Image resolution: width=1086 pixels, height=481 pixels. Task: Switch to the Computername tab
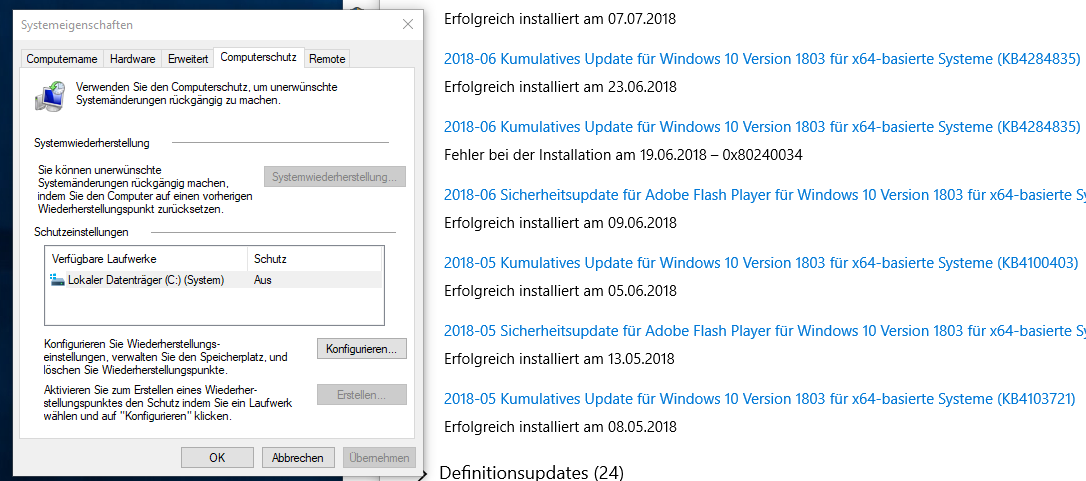(62, 59)
